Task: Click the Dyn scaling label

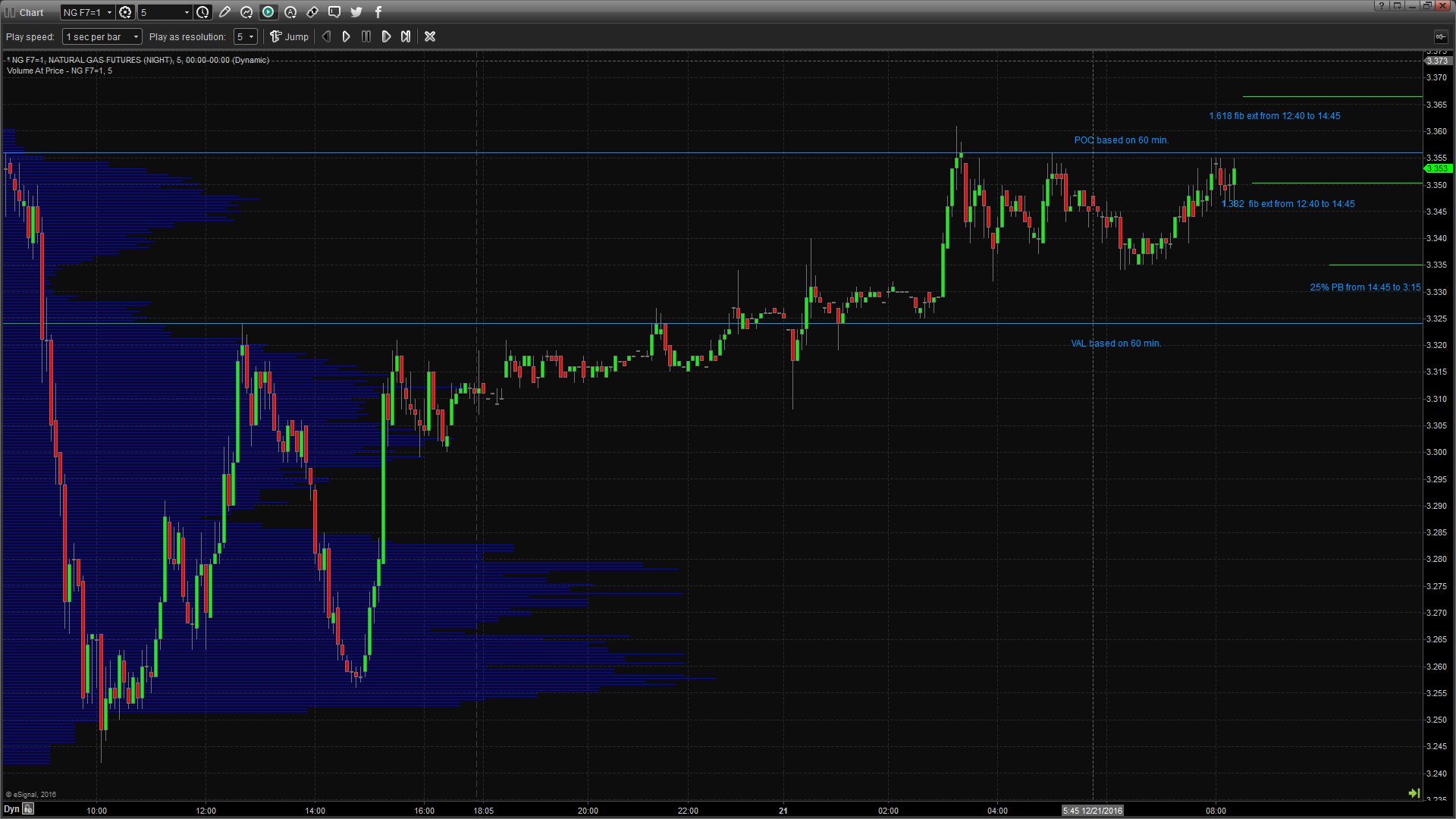Action: coord(11,809)
